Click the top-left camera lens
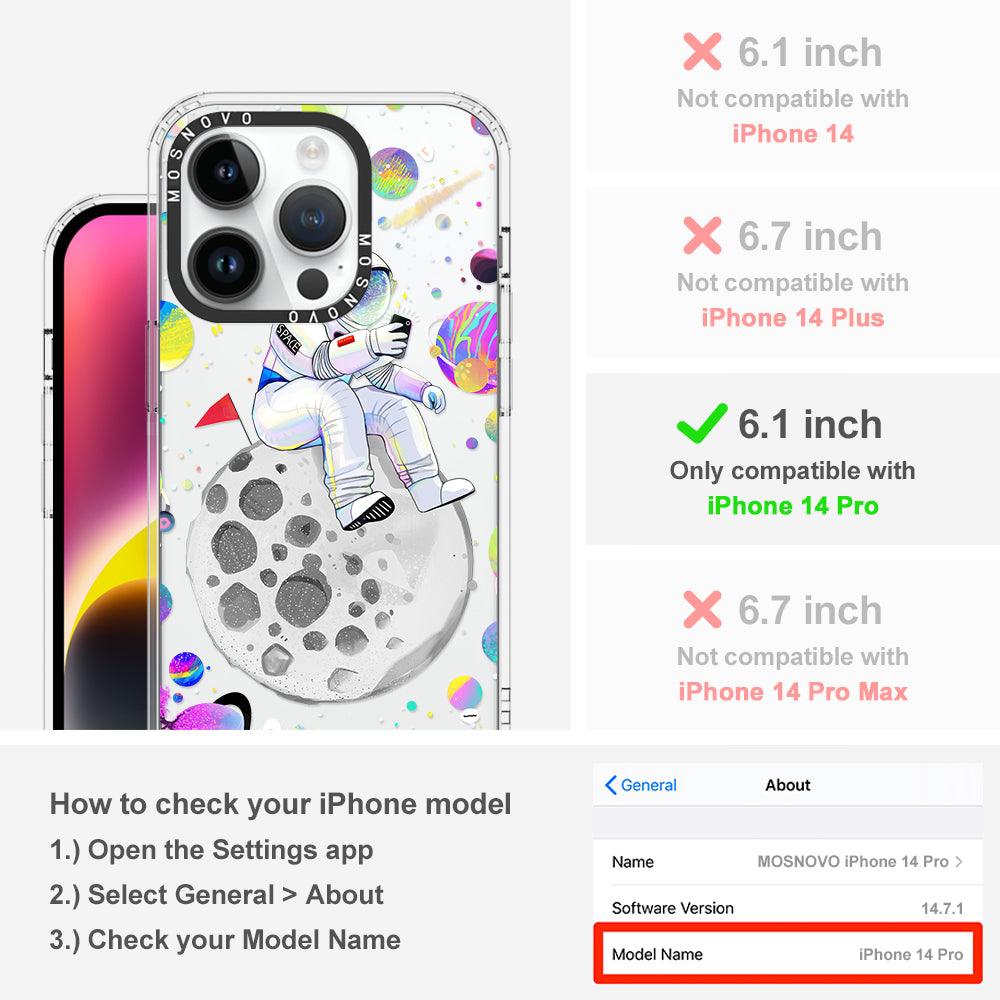The image size is (1000, 1000). pos(226,171)
